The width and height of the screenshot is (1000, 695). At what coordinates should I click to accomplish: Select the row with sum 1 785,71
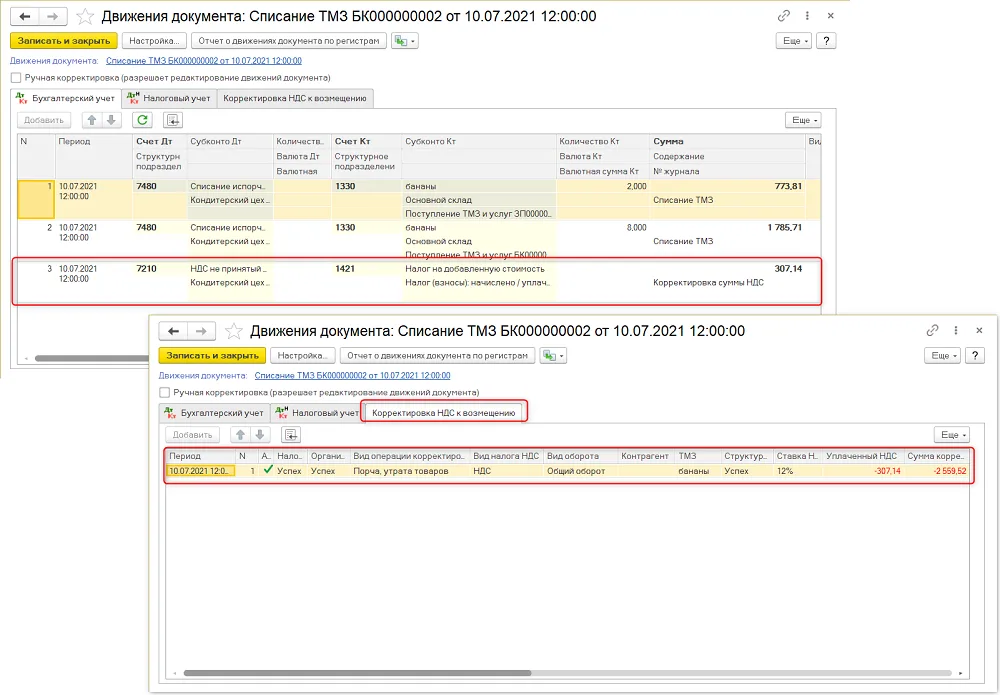tap(418, 240)
